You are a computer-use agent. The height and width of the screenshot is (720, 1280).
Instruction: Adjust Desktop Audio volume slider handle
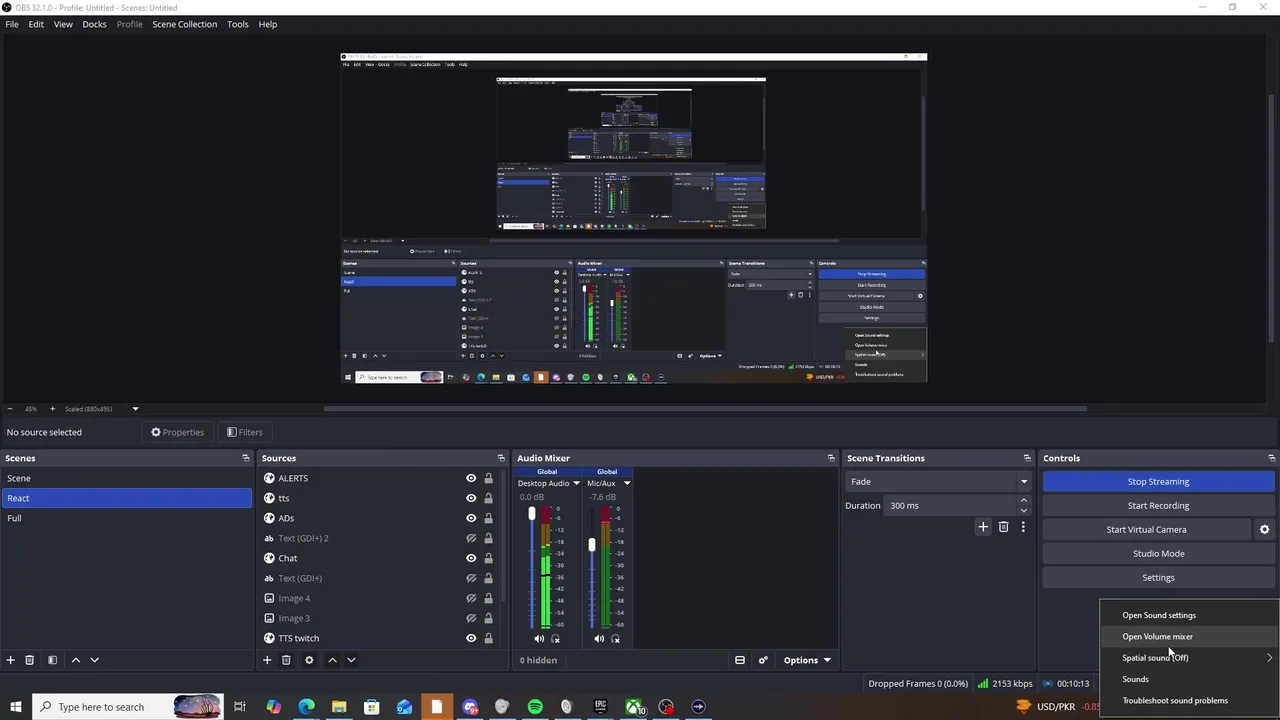tap(532, 514)
